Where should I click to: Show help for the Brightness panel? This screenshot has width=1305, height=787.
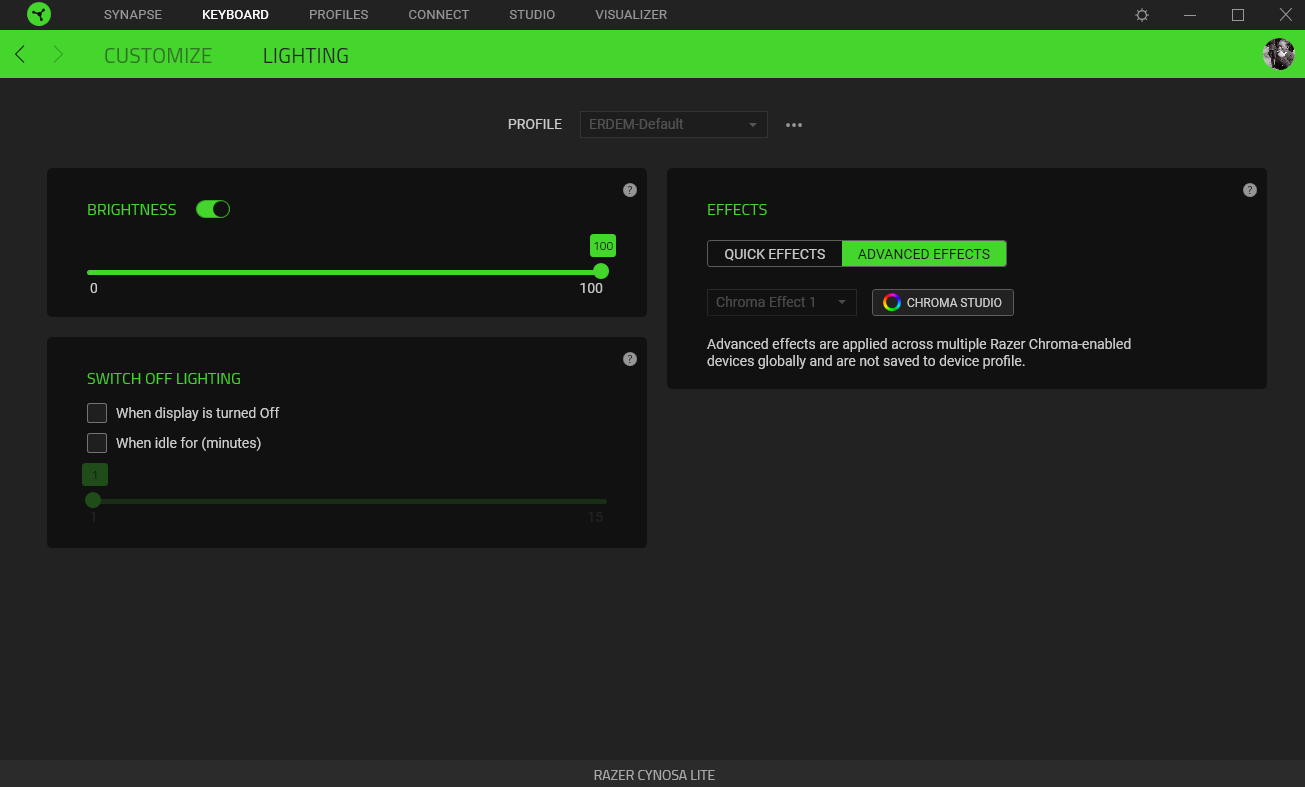pyautogui.click(x=630, y=190)
